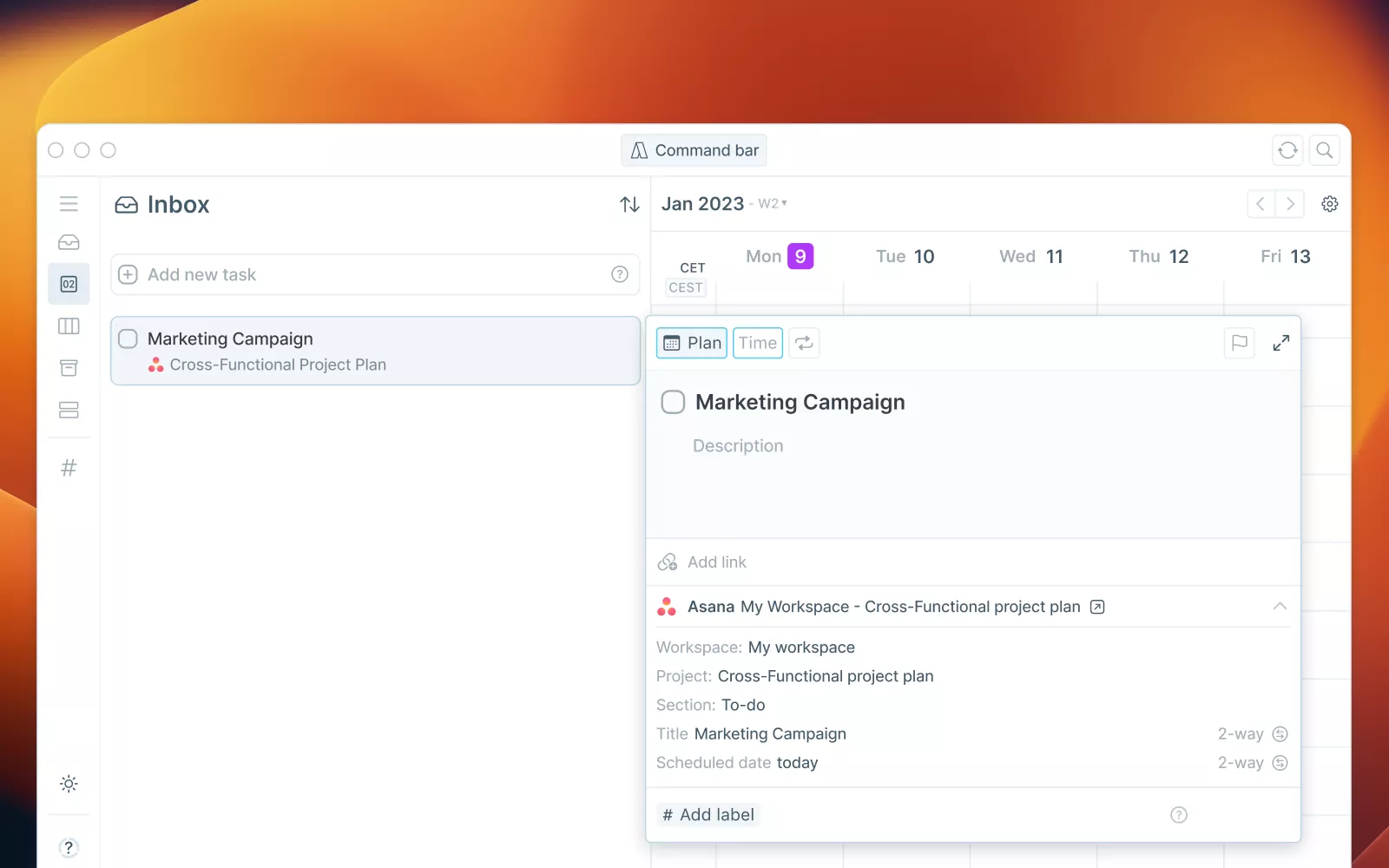
Task: Toggle 2-way sync for Title
Action: point(1279,734)
